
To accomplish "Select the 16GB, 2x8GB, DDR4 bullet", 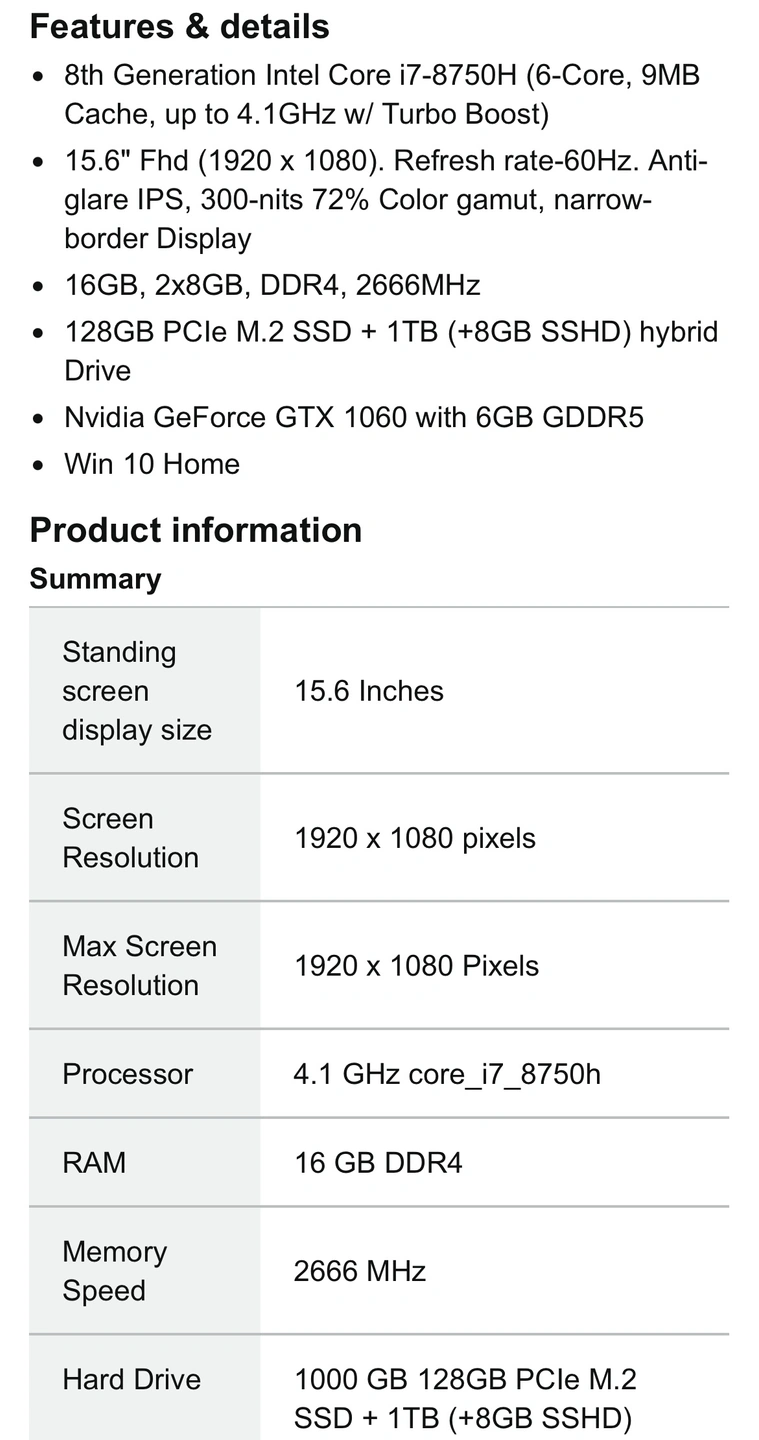I will point(272,286).
